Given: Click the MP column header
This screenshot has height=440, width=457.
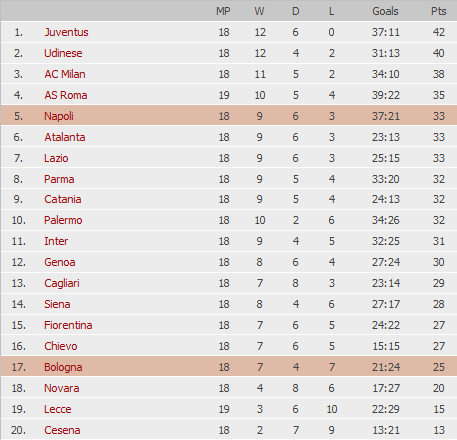Looking at the screenshot, I should (x=223, y=11).
